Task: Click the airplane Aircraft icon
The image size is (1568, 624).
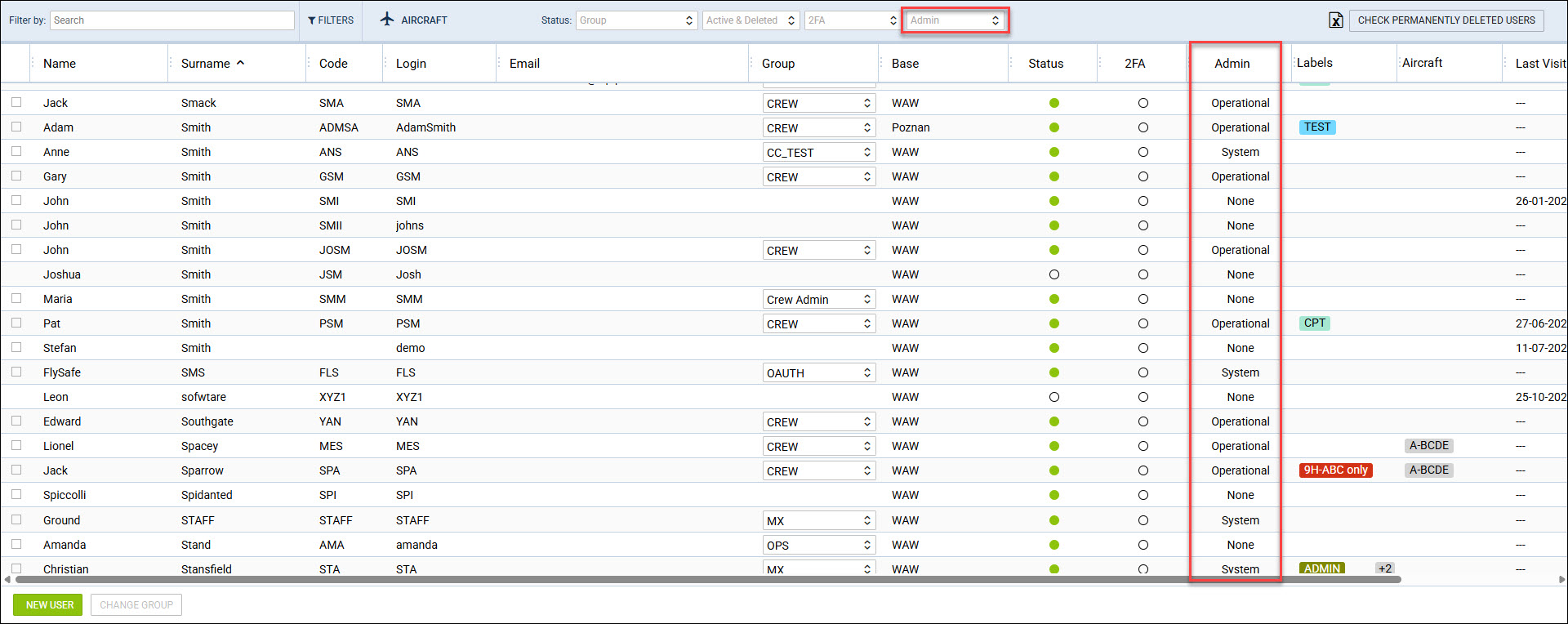Action: (x=387, y=19)
